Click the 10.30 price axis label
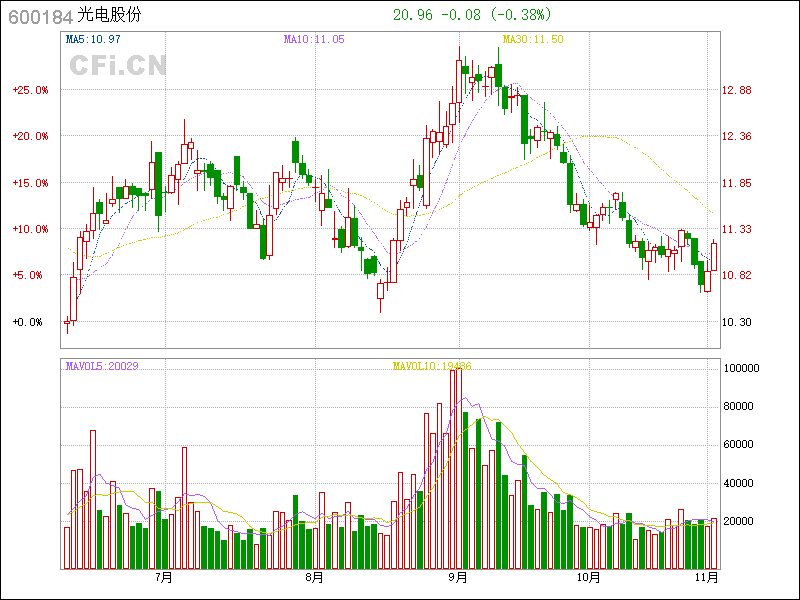The width and height of the screenshot is (800, 600). [x=736, y=322]
